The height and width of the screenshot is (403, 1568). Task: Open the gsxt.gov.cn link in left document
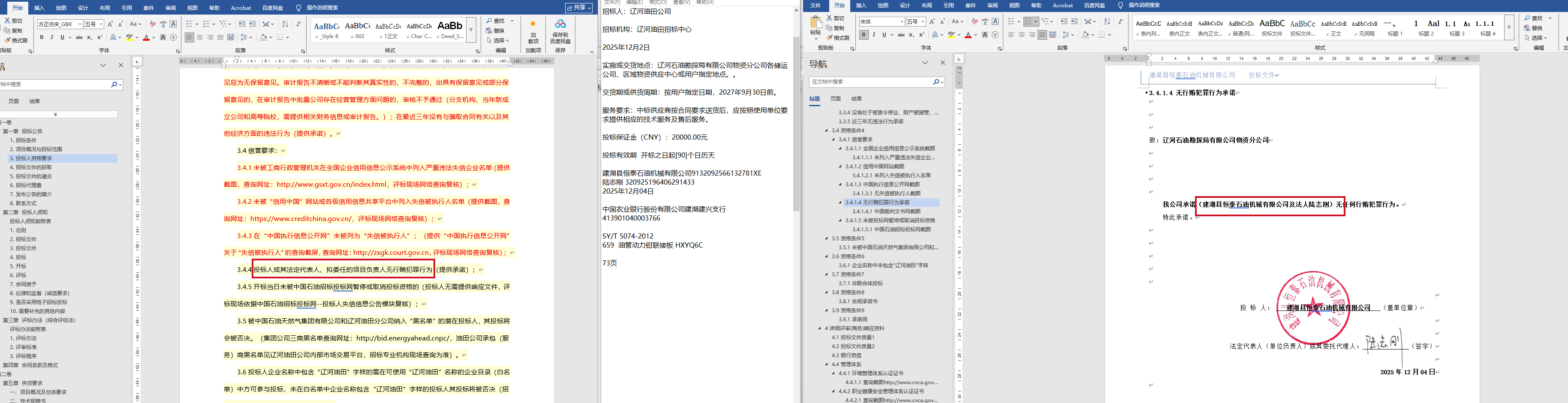pos(332,184)
